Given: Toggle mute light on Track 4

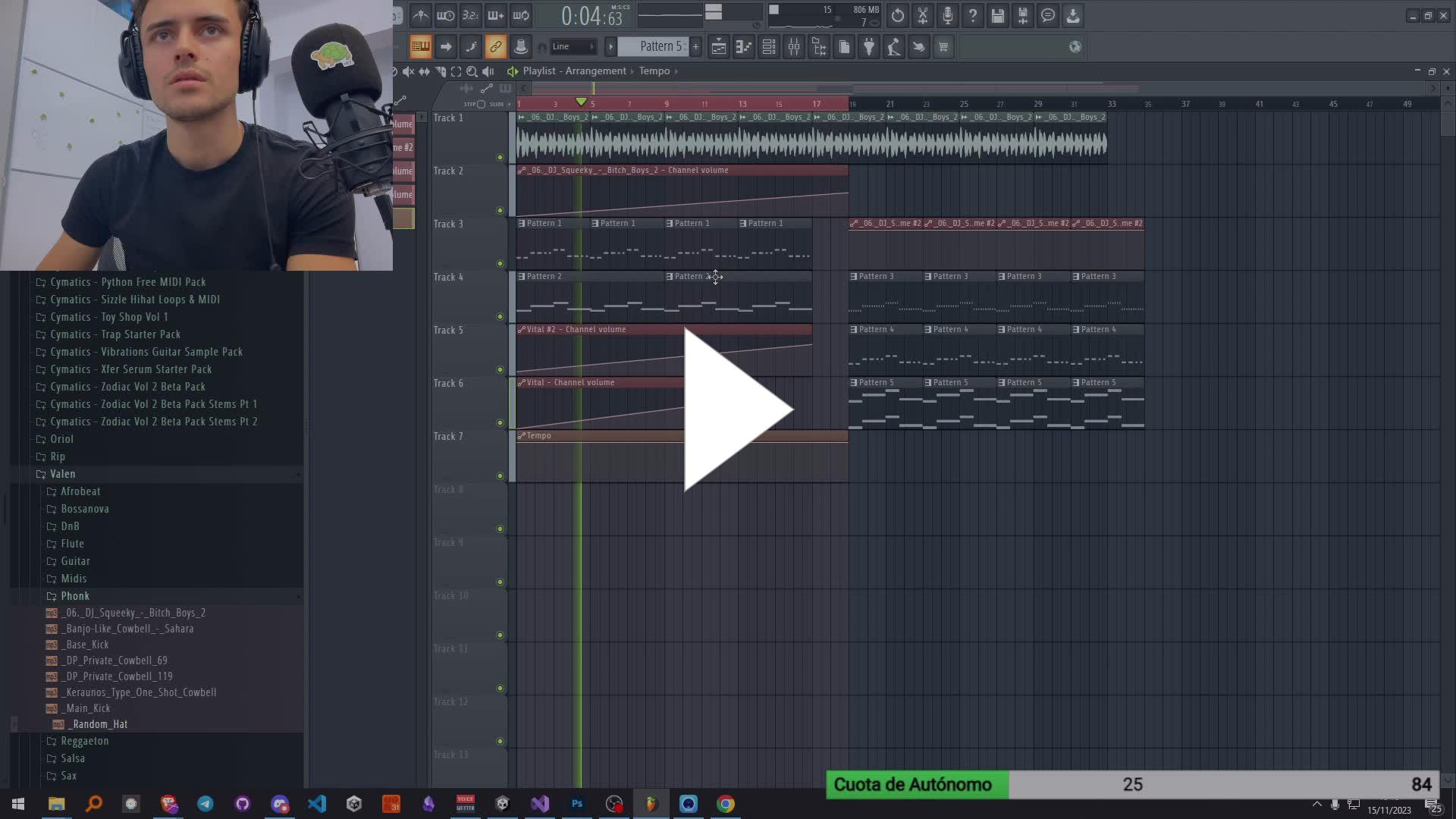Looking at the screenshot, I should (500, 317).
